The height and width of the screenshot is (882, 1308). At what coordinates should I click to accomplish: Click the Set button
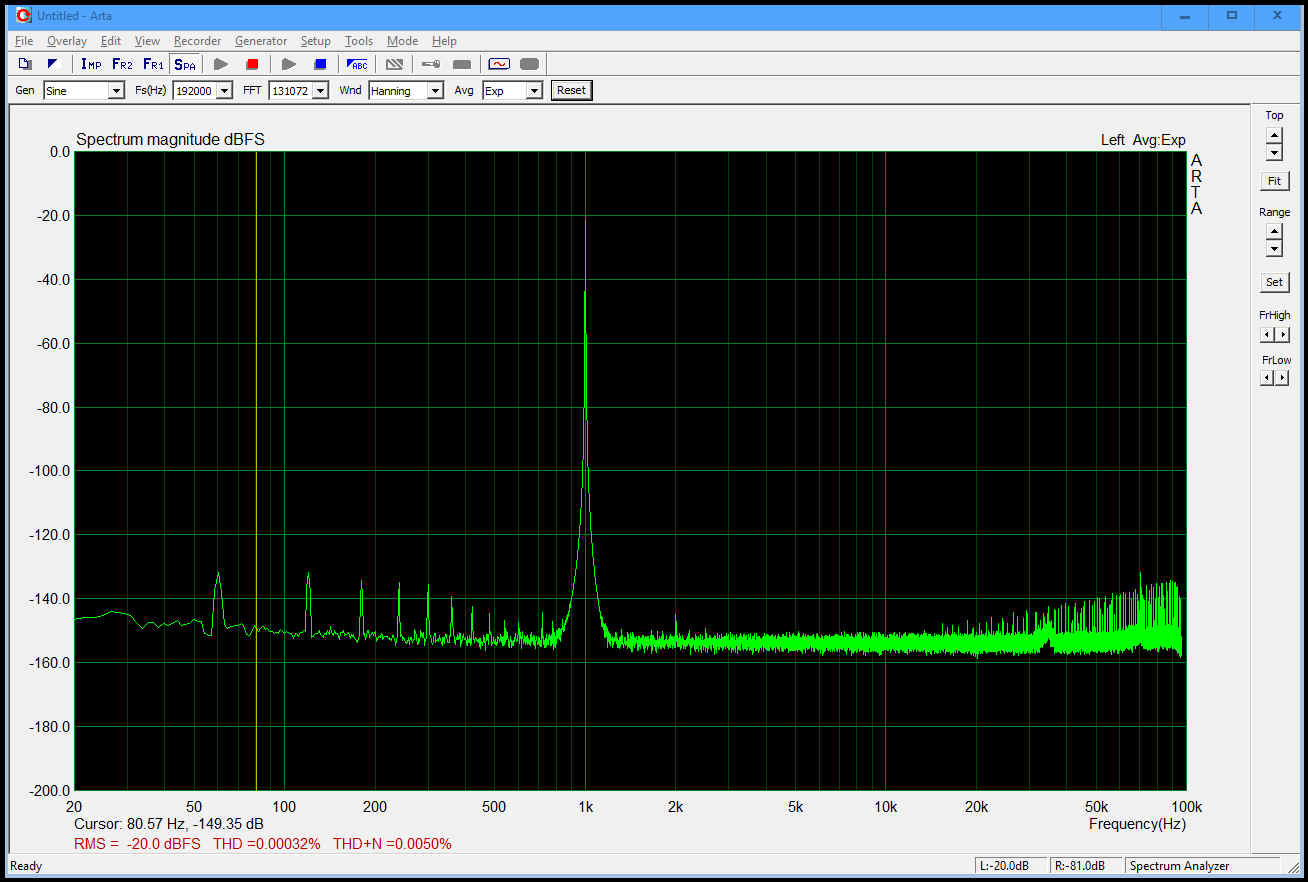[x=1274, y=282]
